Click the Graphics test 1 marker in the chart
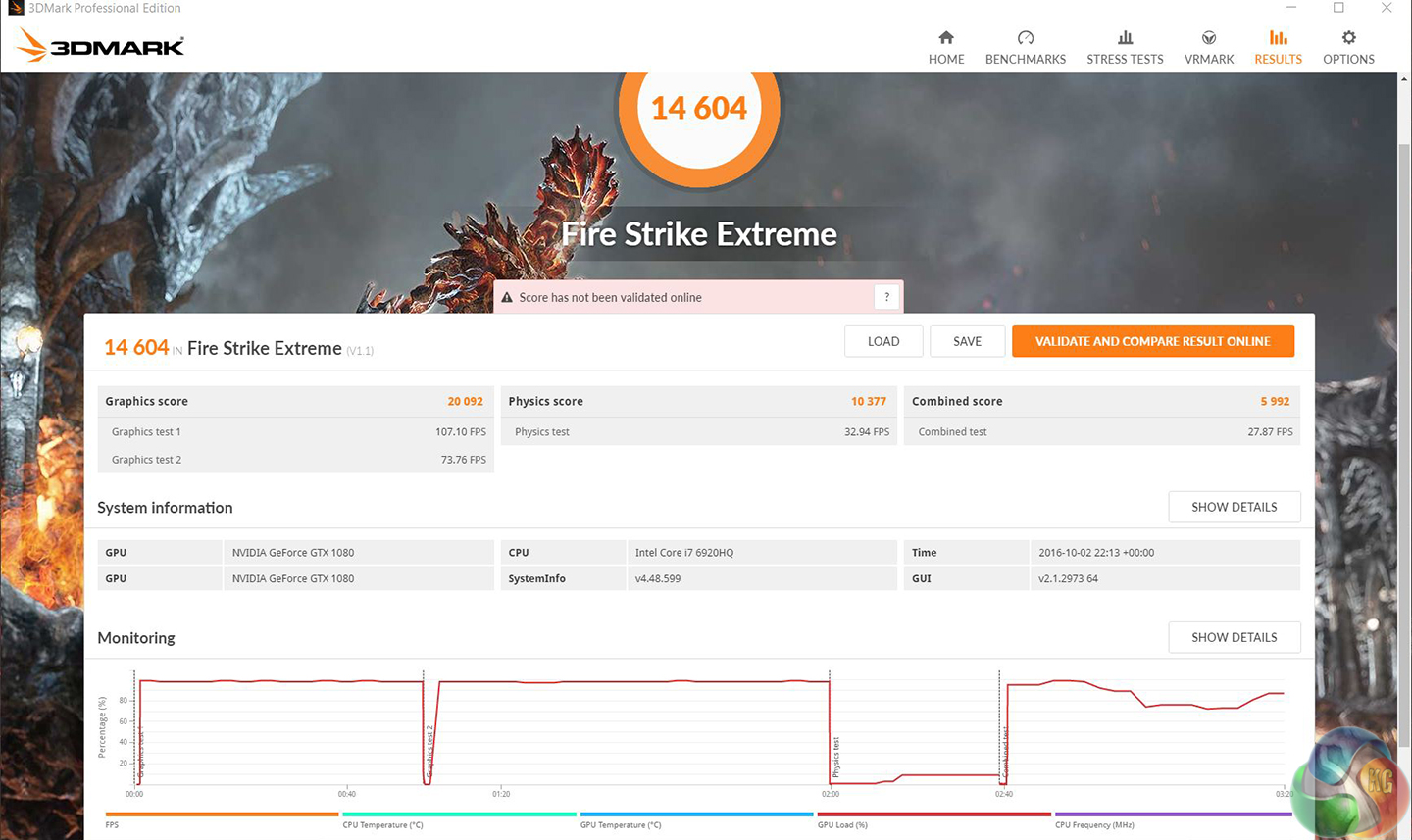Screen dimensions: 1412x840 click(139, 753)
